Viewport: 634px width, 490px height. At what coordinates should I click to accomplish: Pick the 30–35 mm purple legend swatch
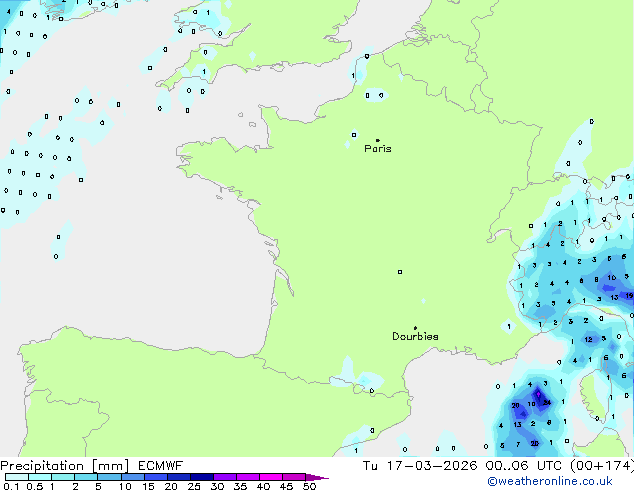click(x=225, y=477)
